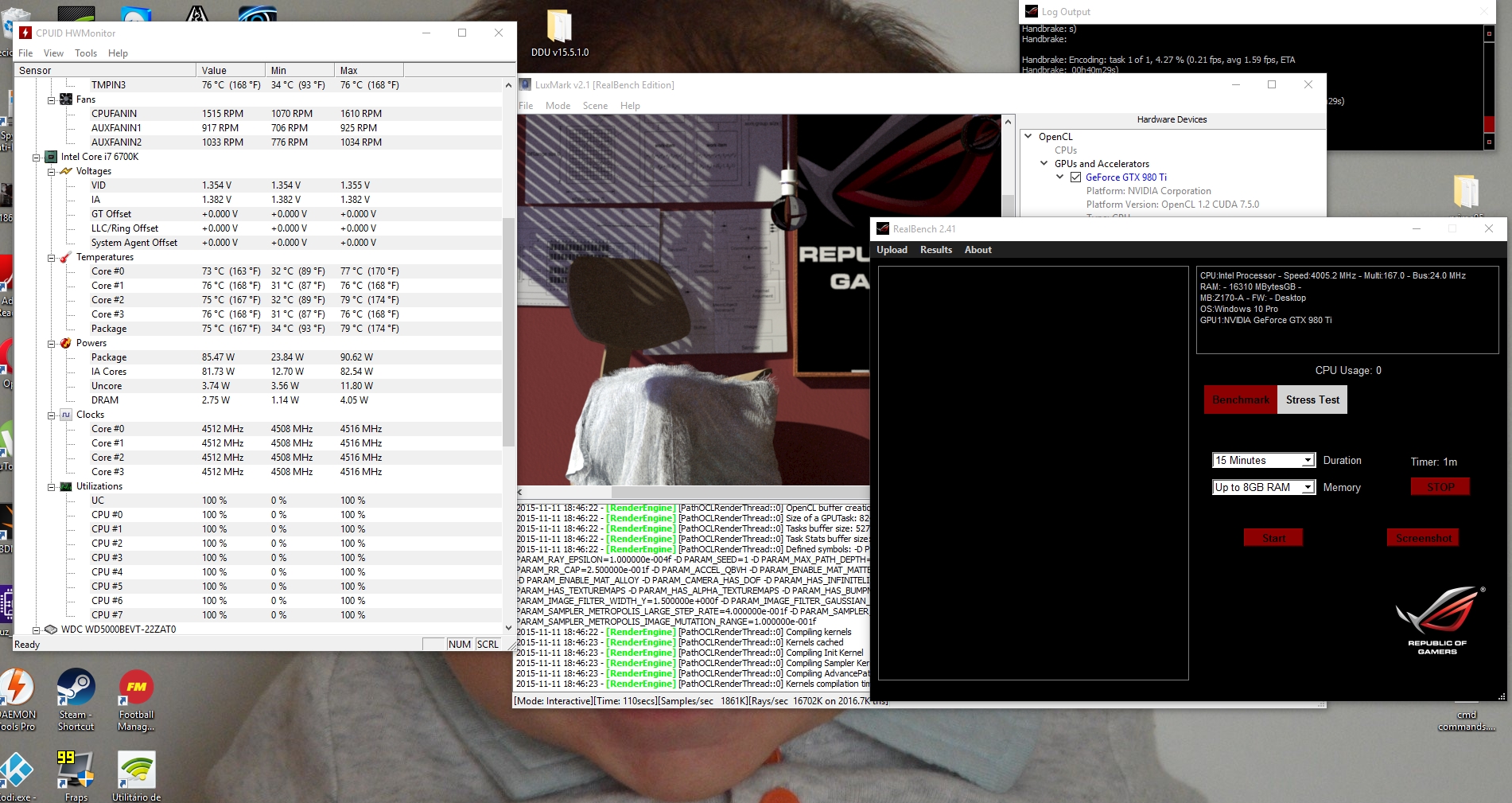Screen dimensions: 1512x803
Task: Select the WDC WD5000BEVT hard drive icon
Action: pyautogui.click(x=51, y=630)
